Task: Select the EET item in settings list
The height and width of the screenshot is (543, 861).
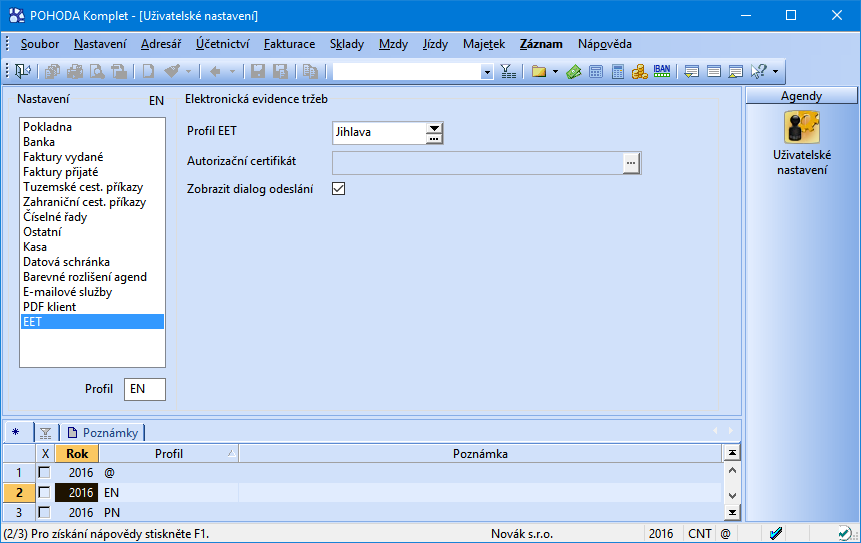Action: [x=92, y=322]
